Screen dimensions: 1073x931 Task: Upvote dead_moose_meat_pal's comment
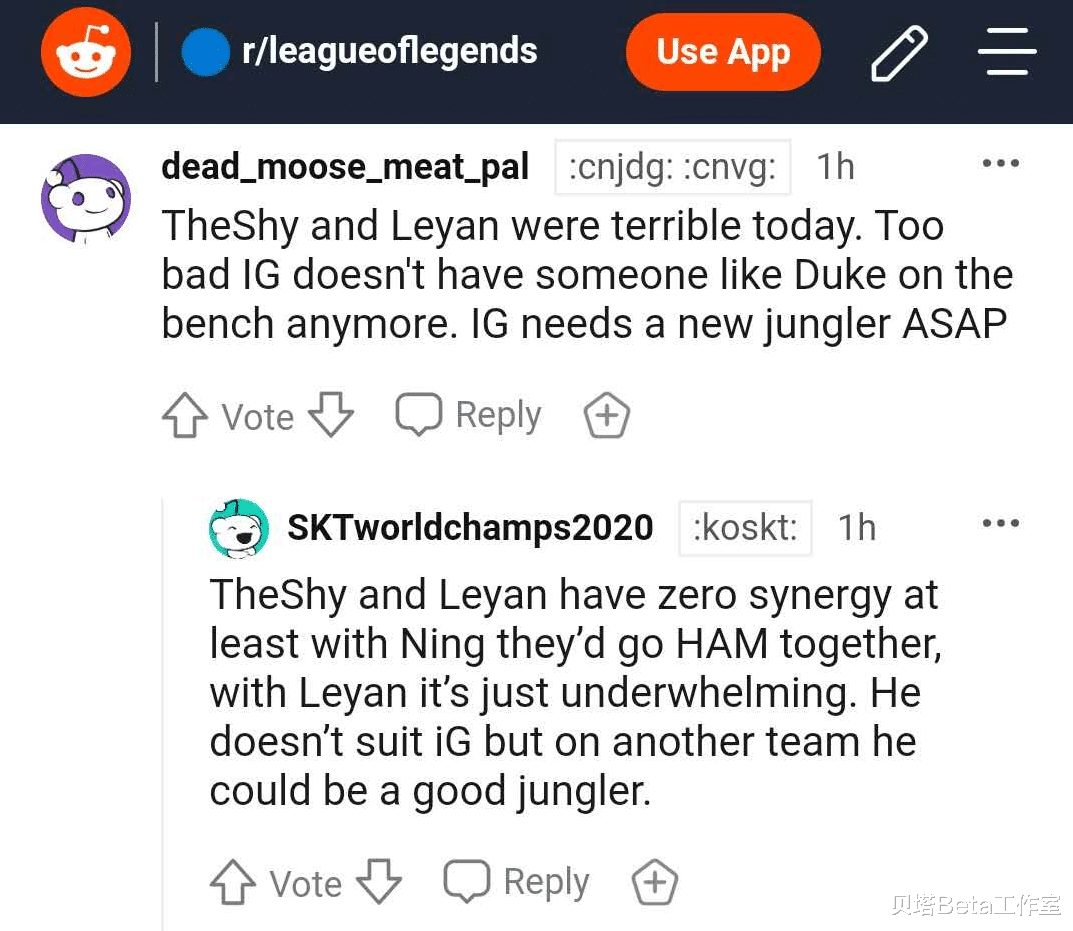(x=184, y=415)
